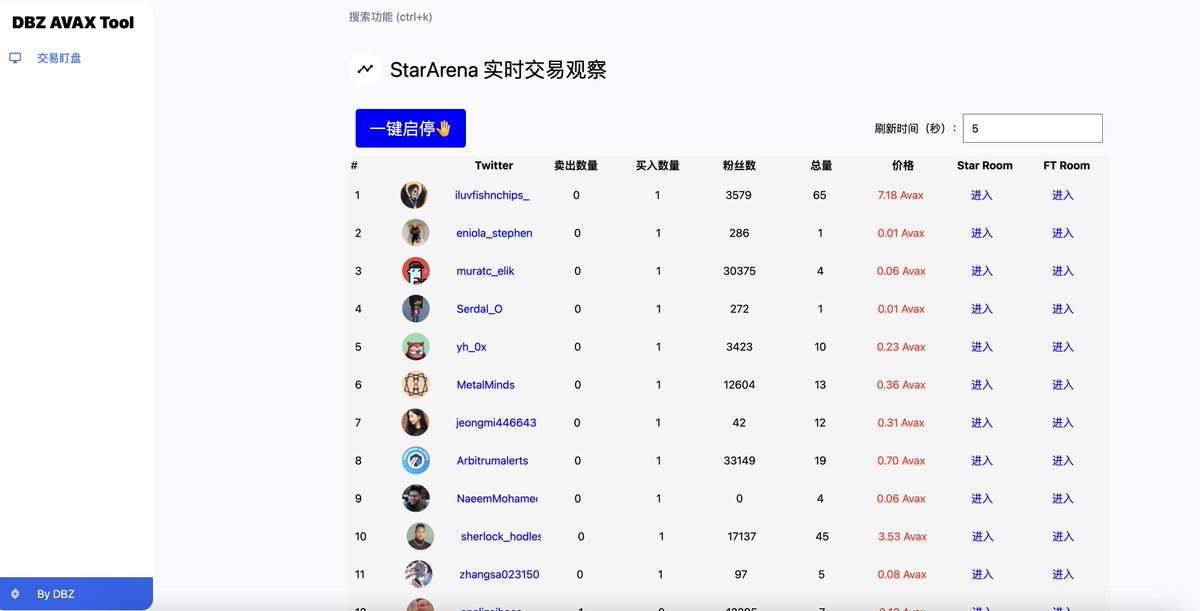Viewport: 1200px width, 611px height.
Task: Open iluvfishnchips_ Twitter link
Action: point(492,195)
